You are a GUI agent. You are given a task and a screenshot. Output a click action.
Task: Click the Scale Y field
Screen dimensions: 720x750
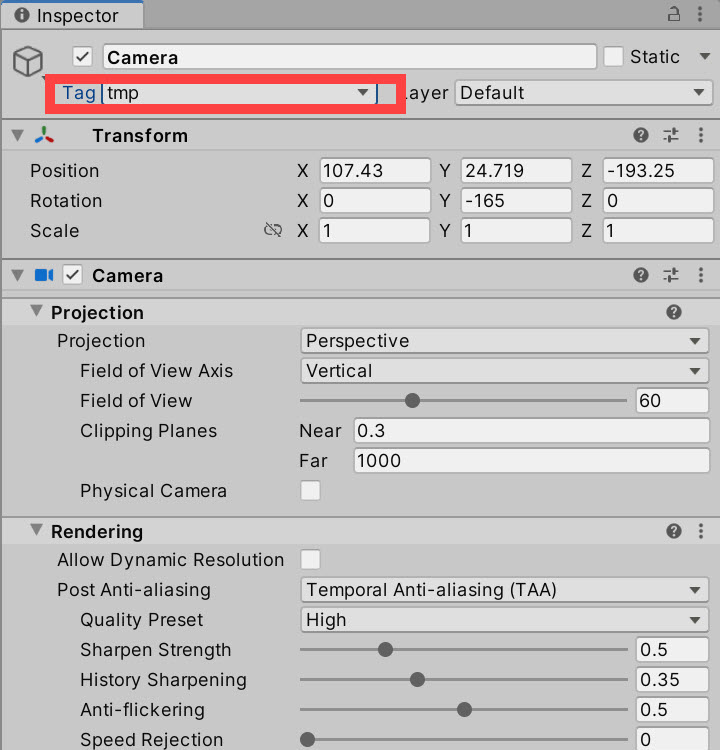pyautogui.click(x=516, y=231)
